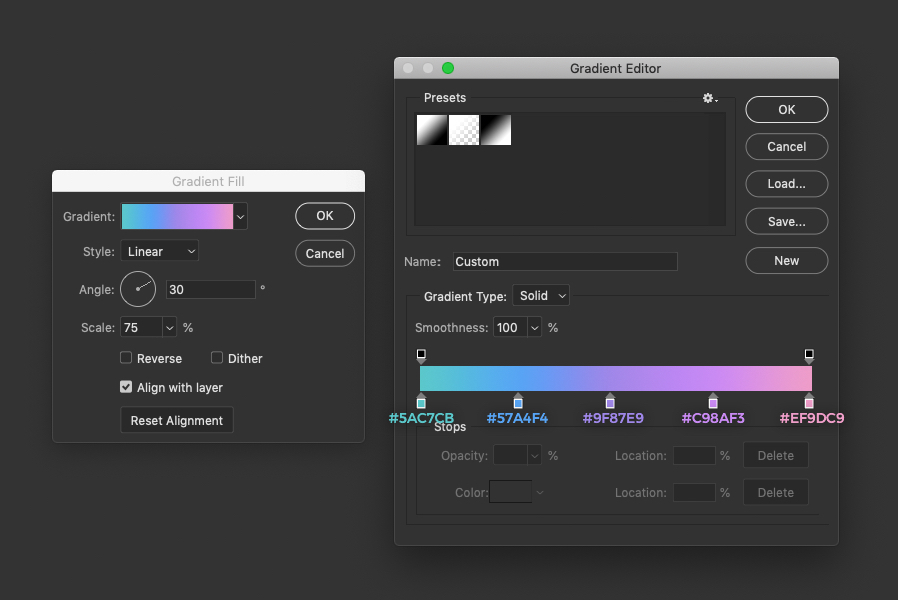The image size is (898, 600).
Task: Click the Load... button
Action: pyautogui.click(x=786, y=184)
